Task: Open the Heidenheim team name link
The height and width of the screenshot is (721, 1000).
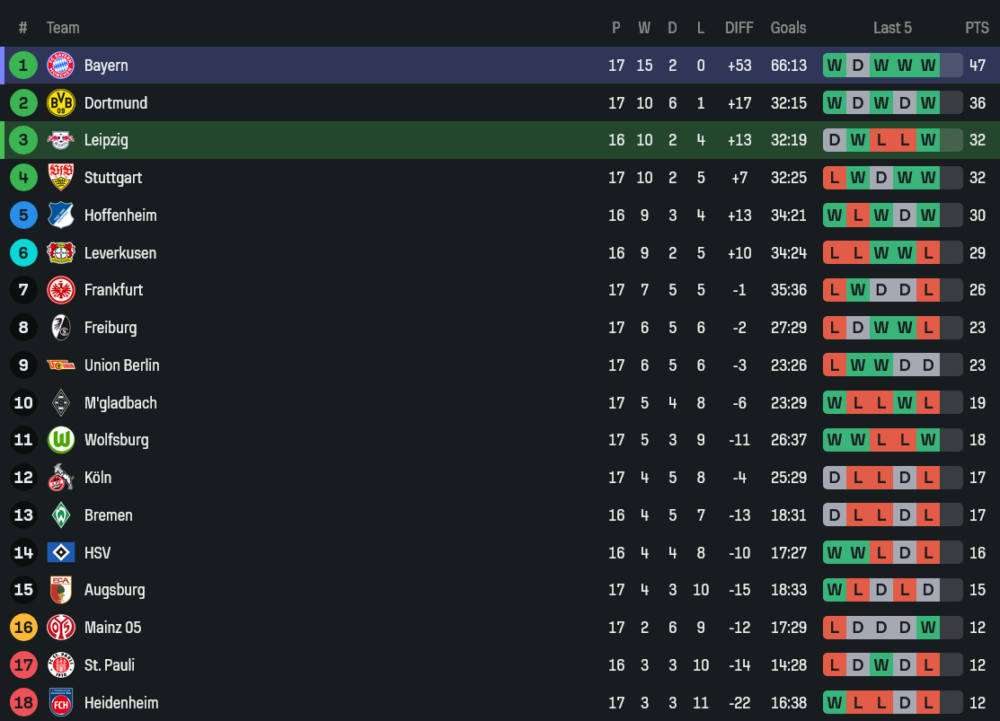Action: pyautogui.click(x=121, y=703)
